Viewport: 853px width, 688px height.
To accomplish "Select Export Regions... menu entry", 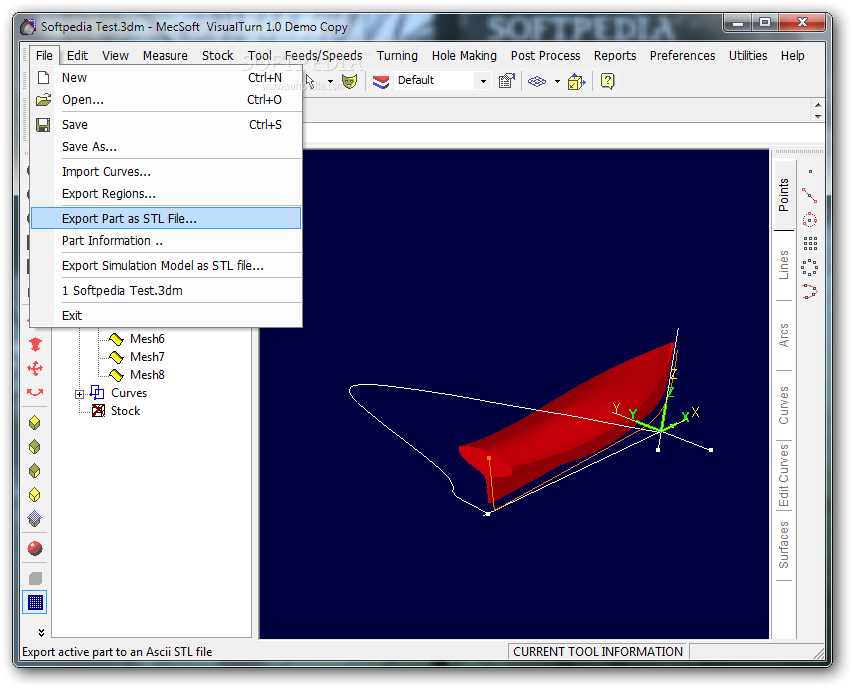I will click(166, 194).
